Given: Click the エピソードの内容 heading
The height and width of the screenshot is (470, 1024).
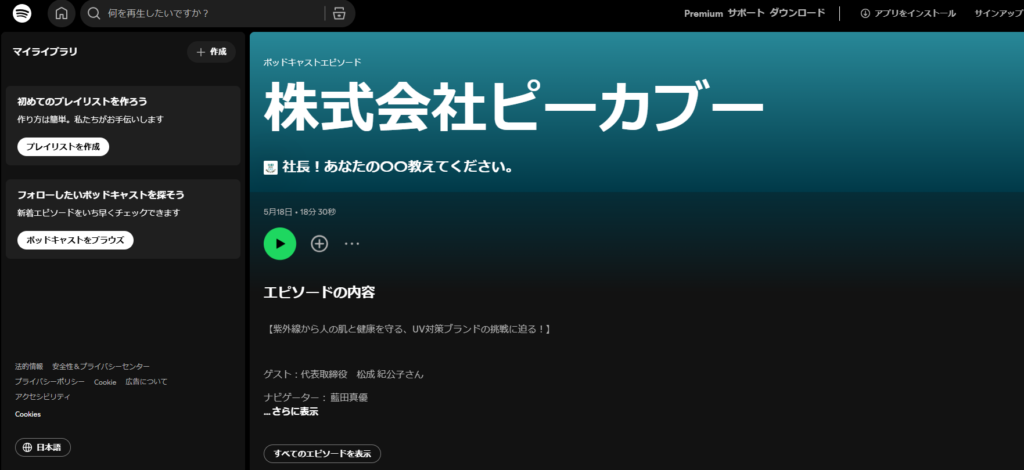Looking at the screenshot, I should click(x=319, y=292).
